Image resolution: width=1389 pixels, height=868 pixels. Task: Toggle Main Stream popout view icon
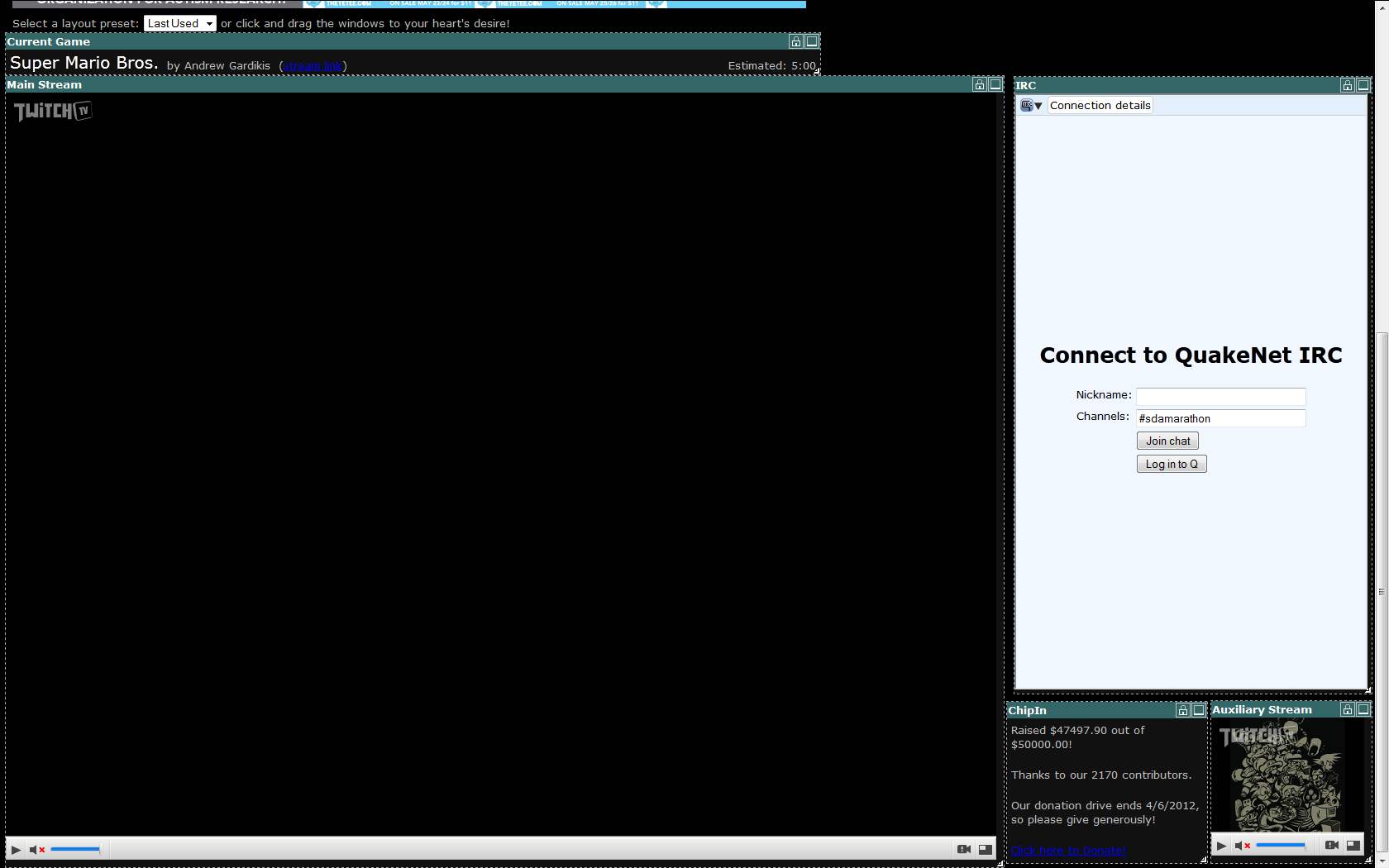[x=985, y=849]
